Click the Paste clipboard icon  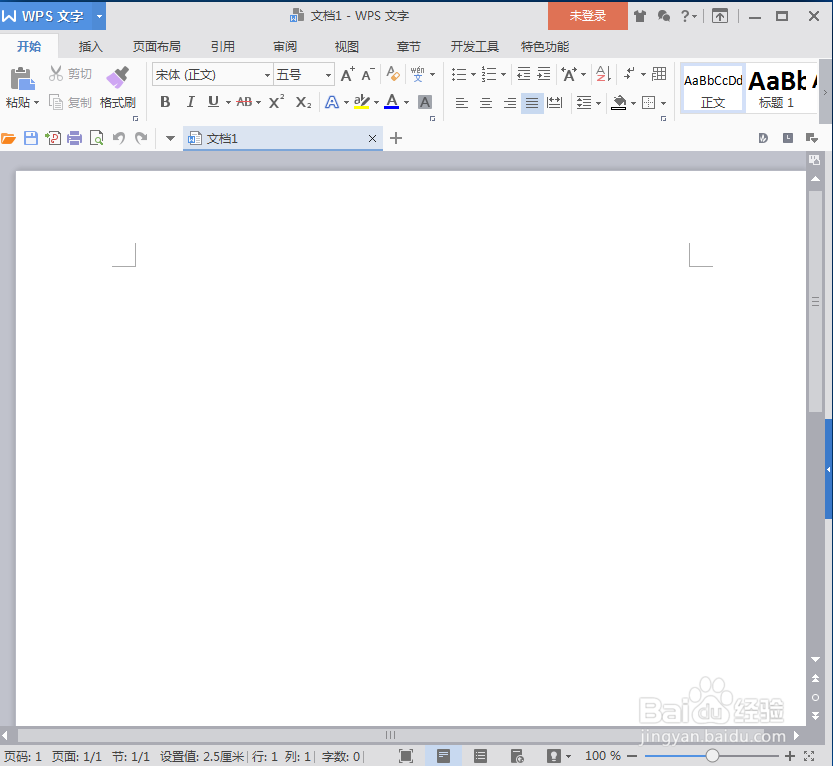tap(22, 79)
